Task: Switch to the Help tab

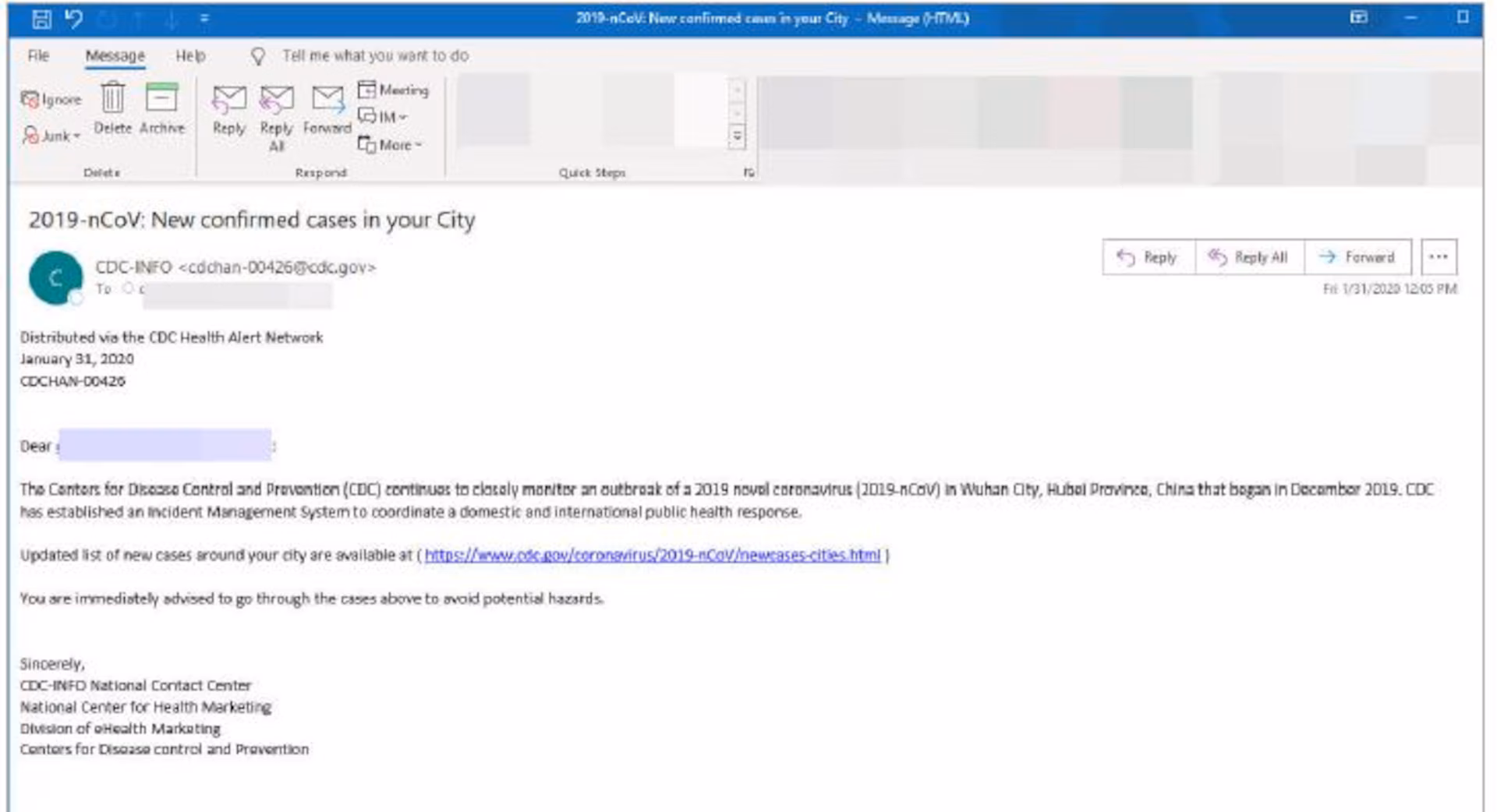Action: [190, 56]
